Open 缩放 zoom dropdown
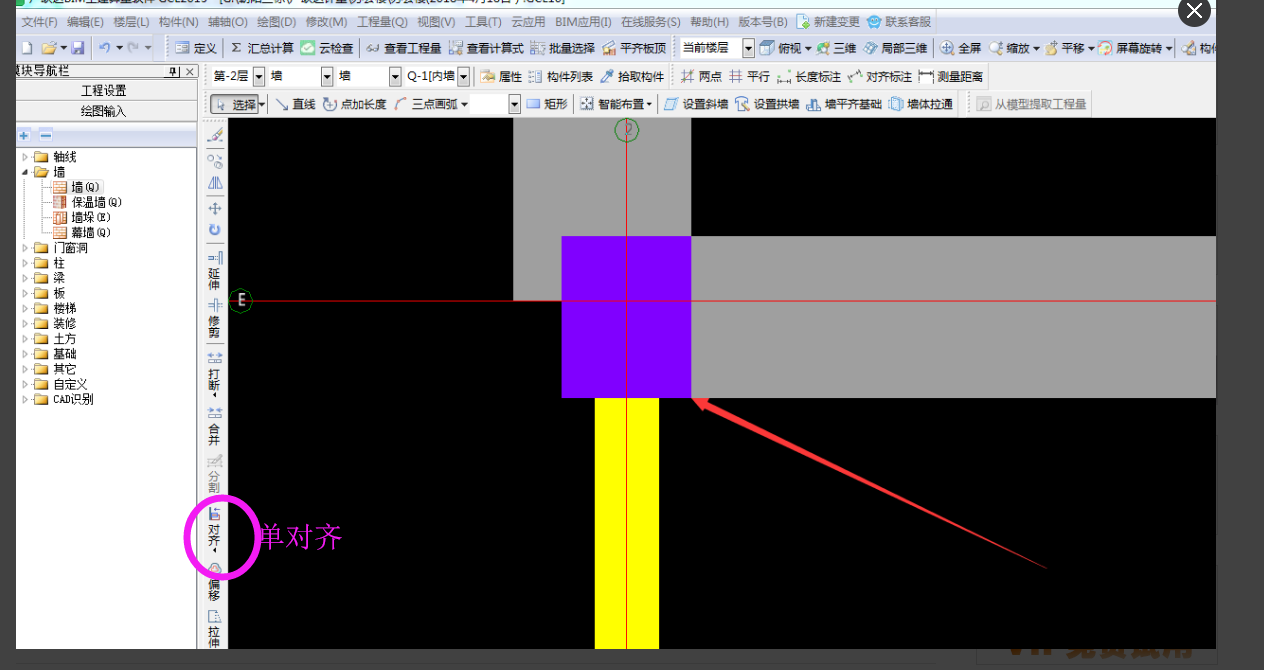The width and height of the screenshot is (1264, 670). [x=1037, y=48]
